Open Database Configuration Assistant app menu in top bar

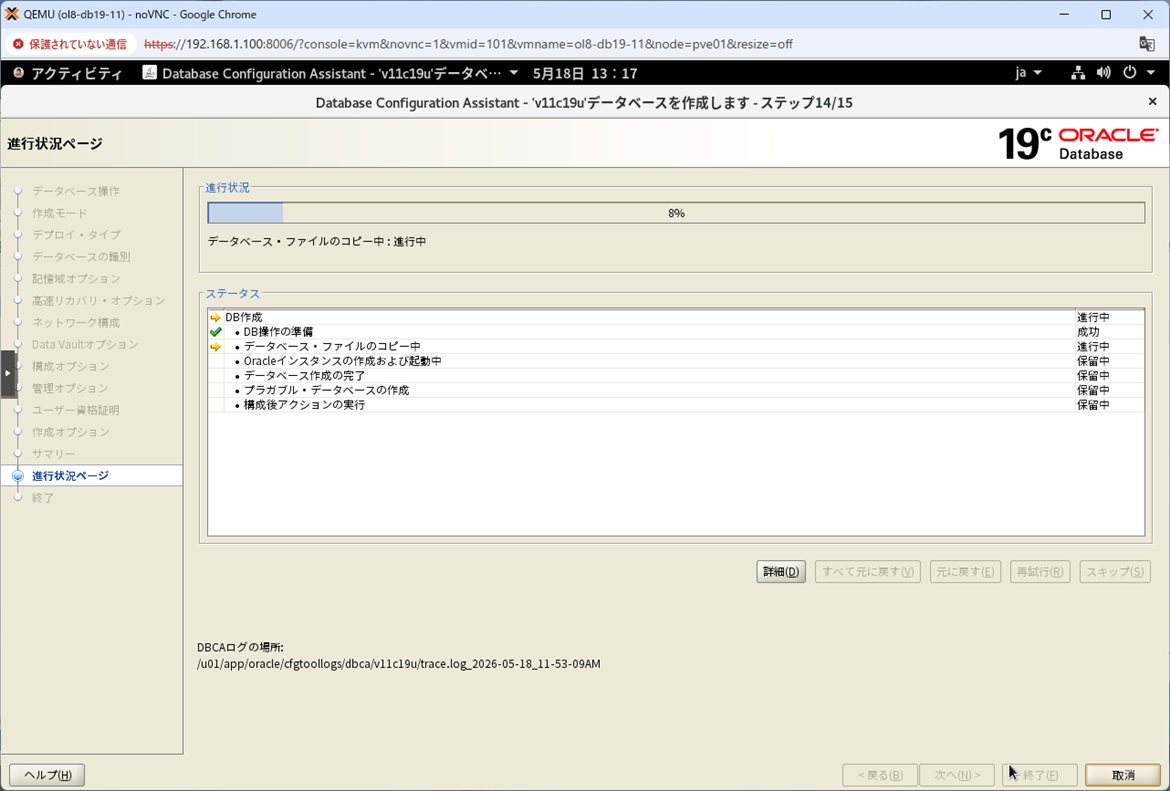[x=331, y=73]
